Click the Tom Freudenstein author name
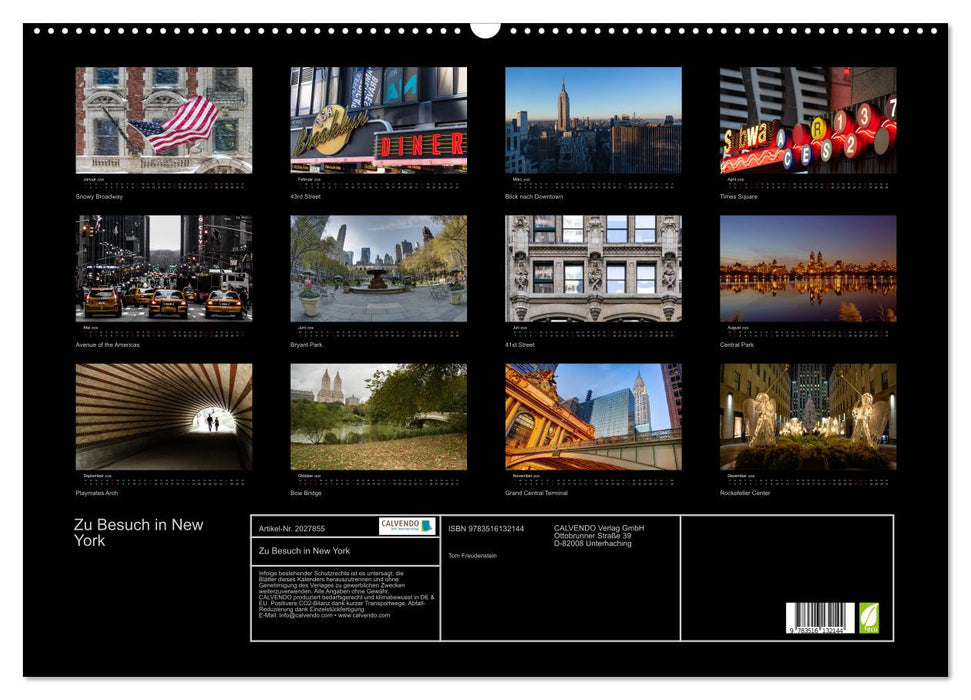The width and height of the screenshot is (971, 700). (472, 555)
